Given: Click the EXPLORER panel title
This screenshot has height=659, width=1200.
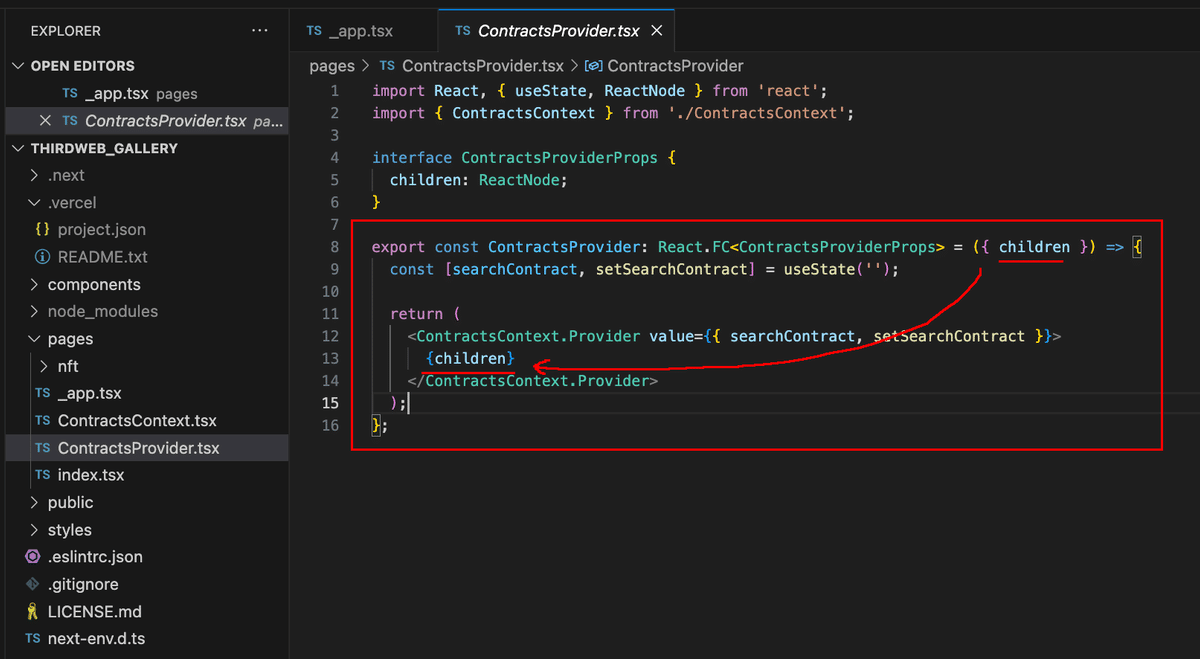Looking at the screenshot, I should pyautogui.click(x=66, y=31).
